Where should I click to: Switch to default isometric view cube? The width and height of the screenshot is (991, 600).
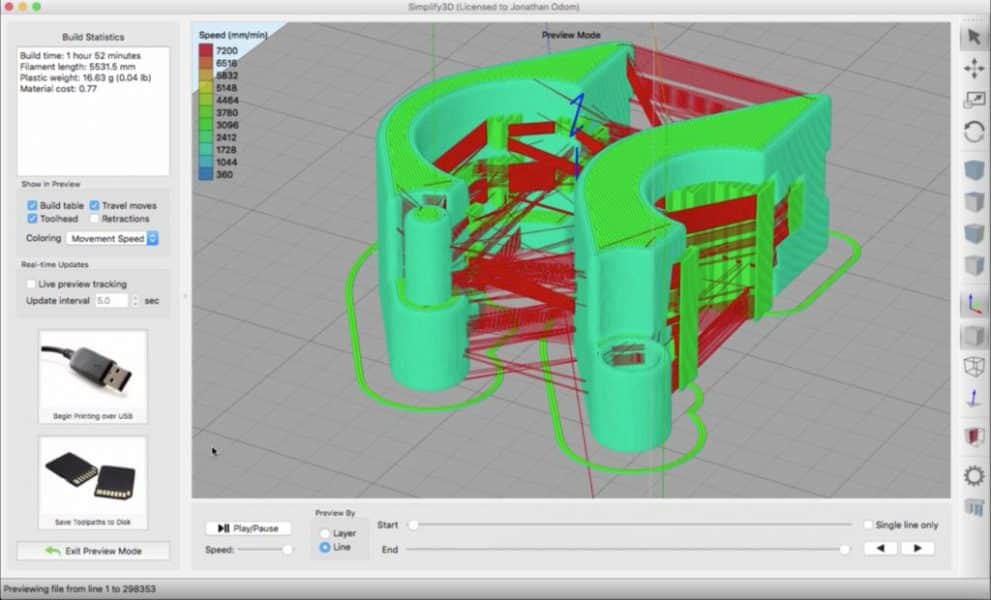click(974, 169)
